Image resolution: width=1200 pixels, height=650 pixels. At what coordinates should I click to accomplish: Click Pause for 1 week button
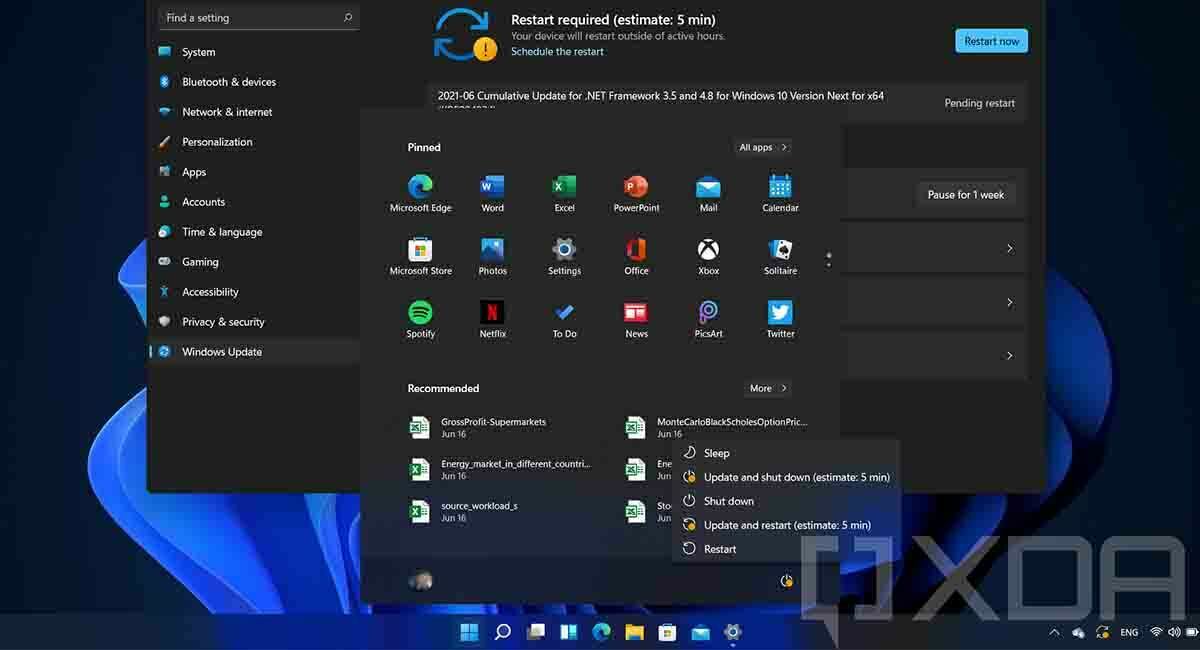965,195
